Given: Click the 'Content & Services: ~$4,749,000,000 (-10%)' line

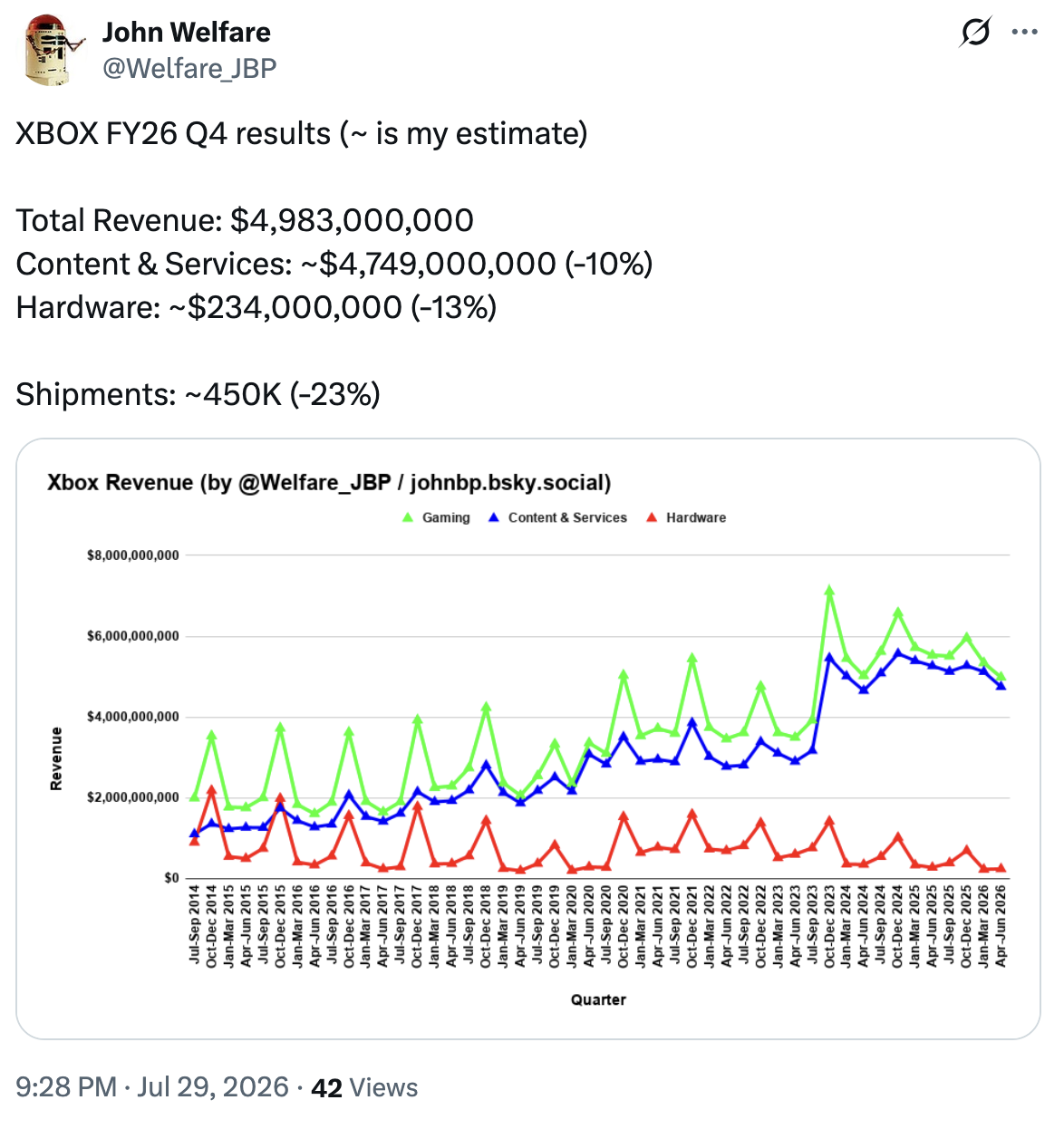Looking at the screenshot, I should 334,264.
